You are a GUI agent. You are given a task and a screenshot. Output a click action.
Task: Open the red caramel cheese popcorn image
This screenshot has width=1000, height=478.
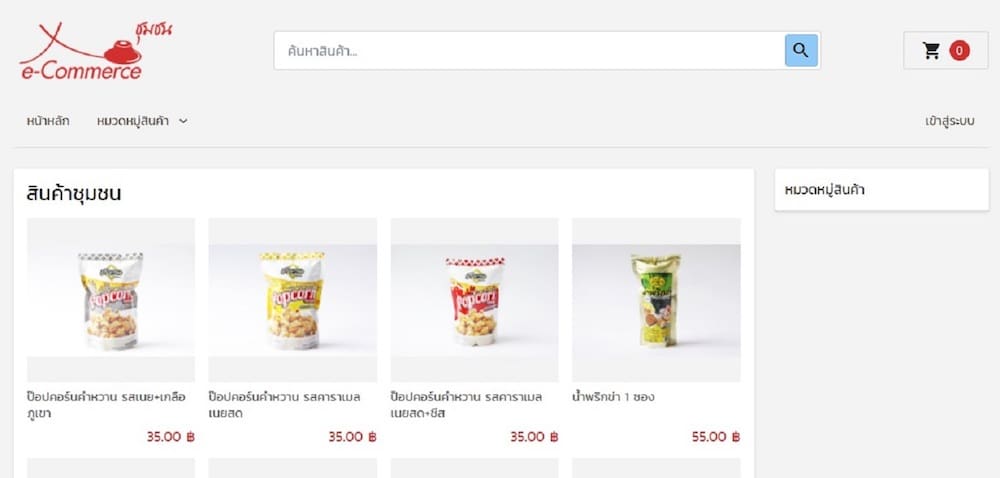point(474,300)
